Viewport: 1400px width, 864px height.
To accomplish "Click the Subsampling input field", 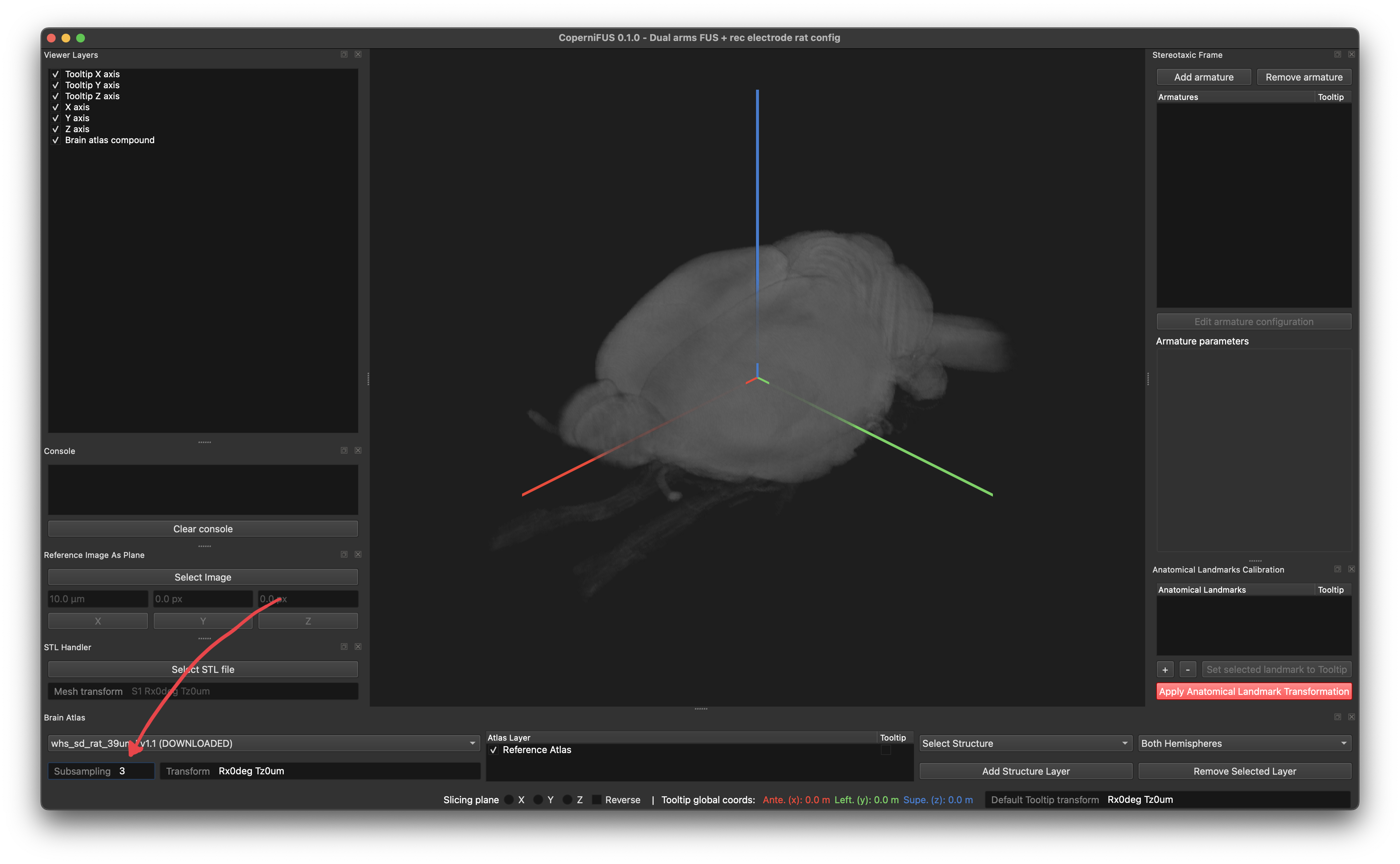I will pos(101,771).
